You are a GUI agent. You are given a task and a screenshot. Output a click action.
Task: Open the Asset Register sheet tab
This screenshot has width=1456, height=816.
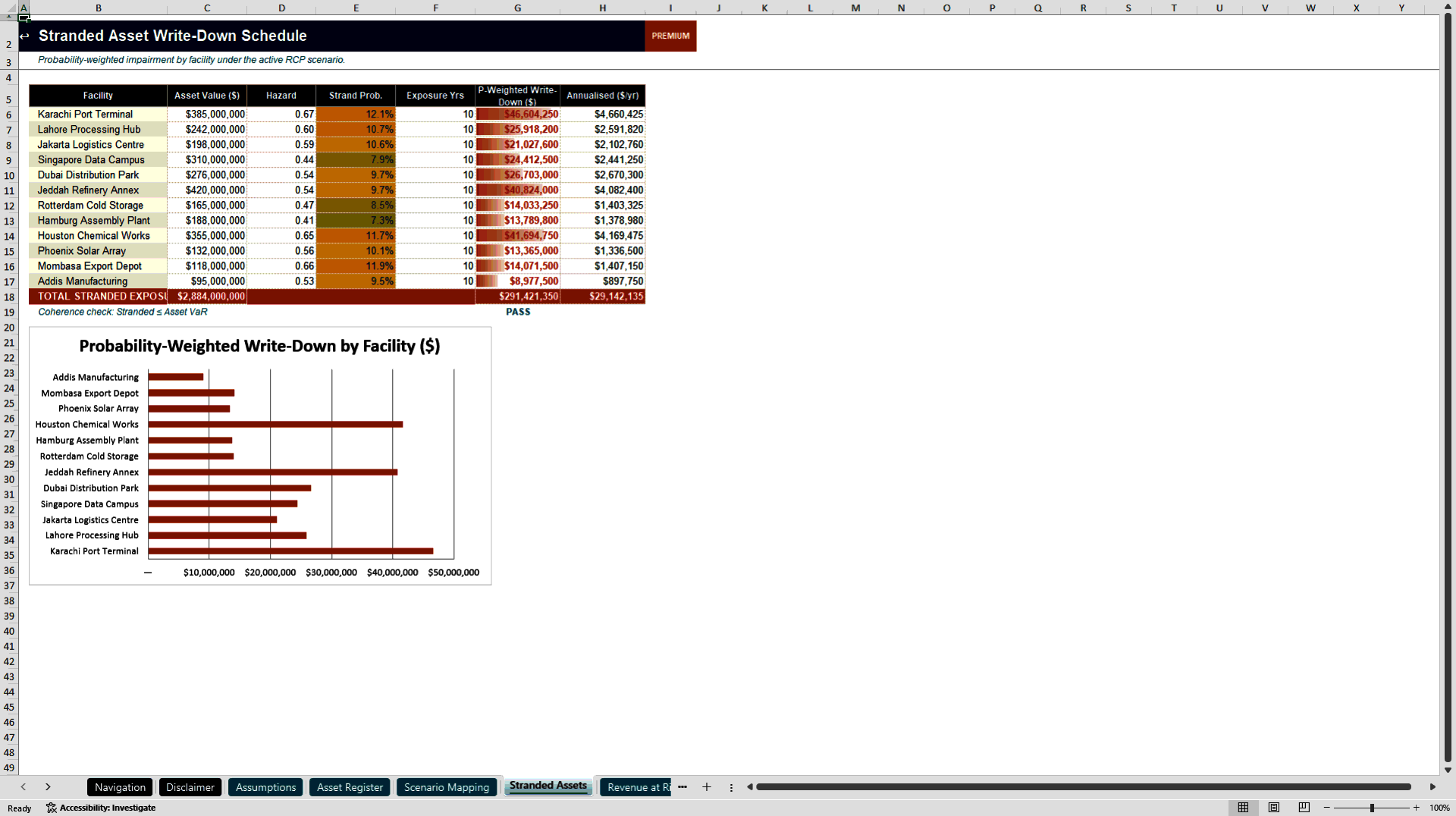[350, 787]
